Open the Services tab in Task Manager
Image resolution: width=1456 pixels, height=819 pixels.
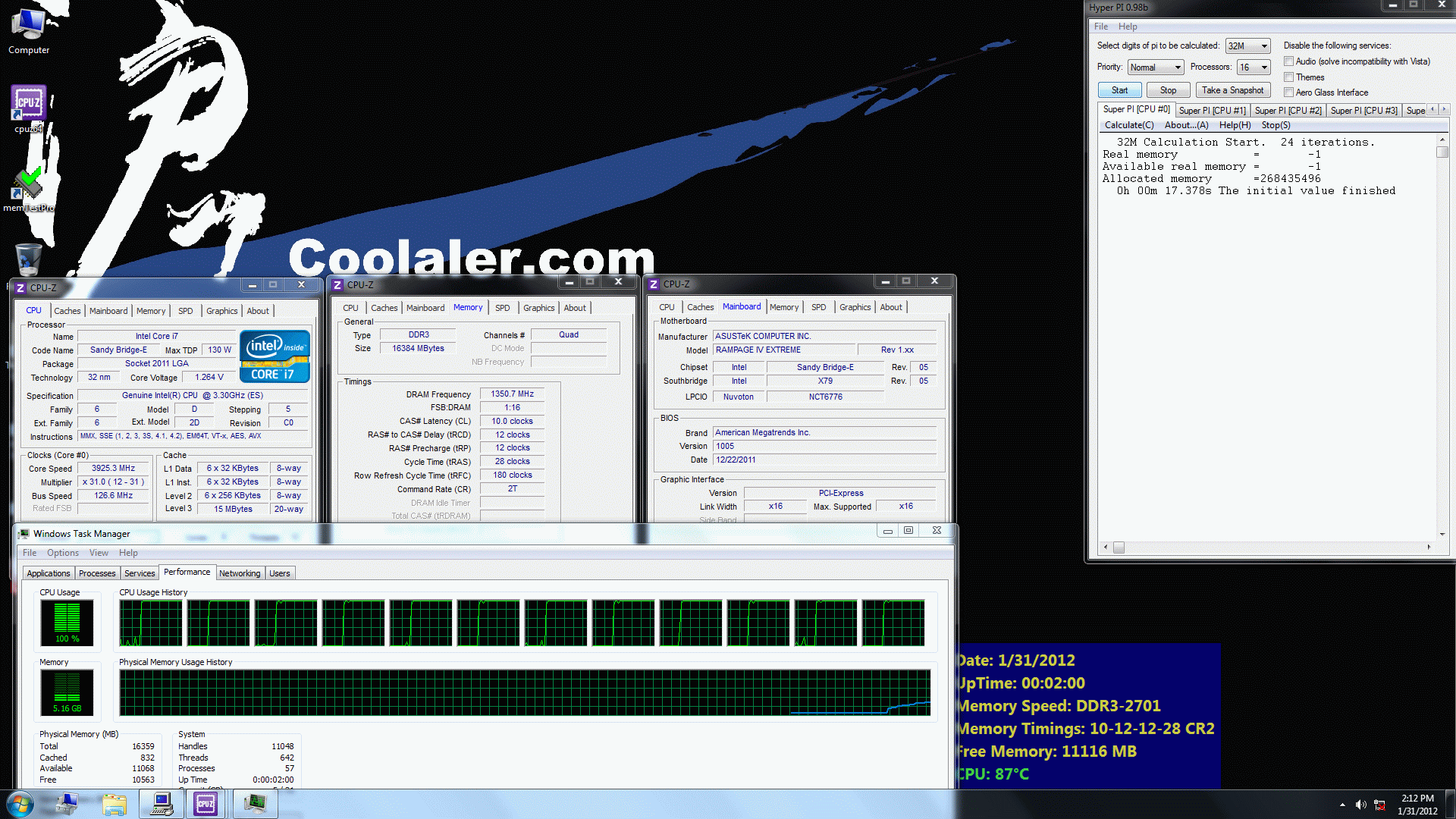[x=140, y=573]
